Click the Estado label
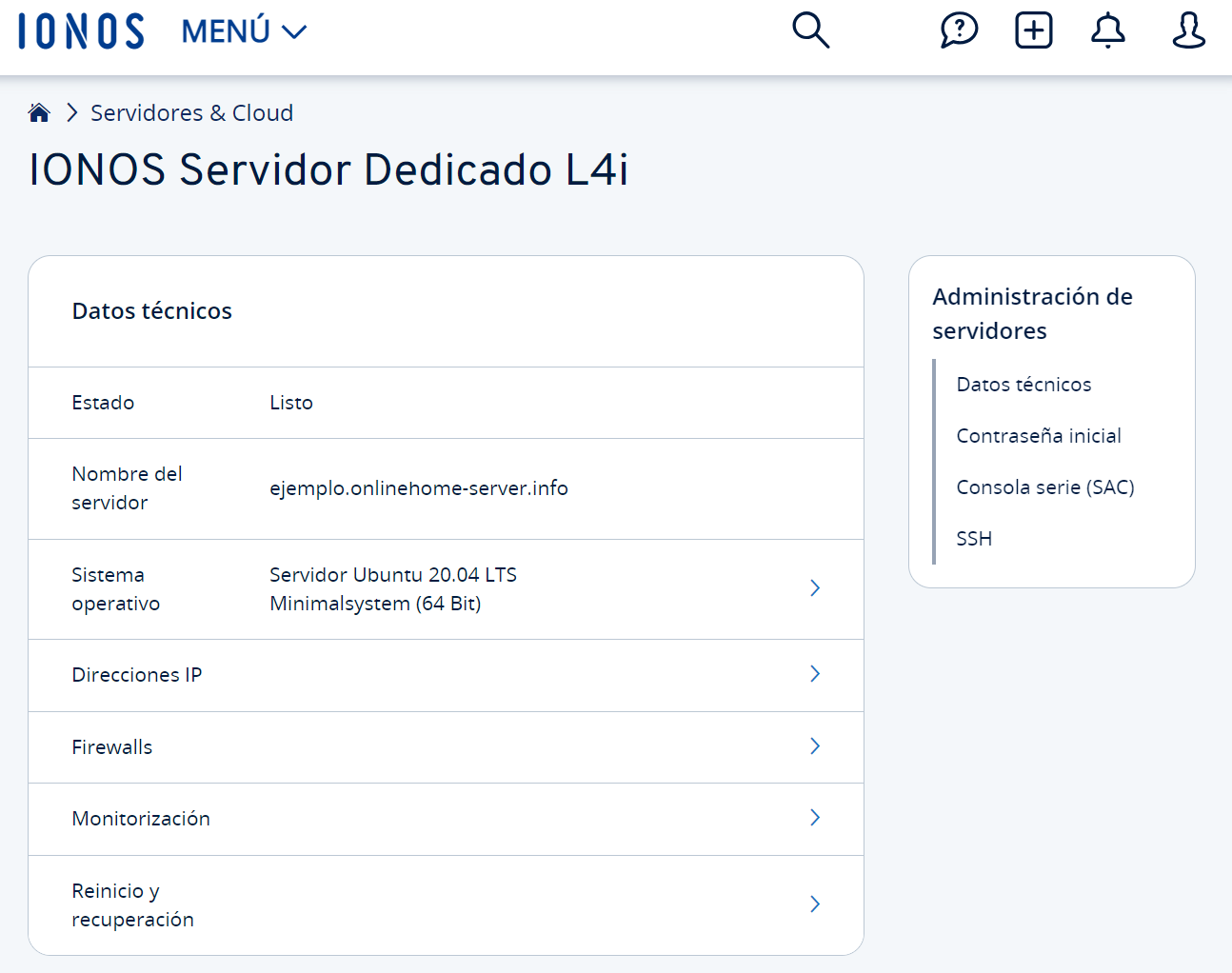Viewport: 1232px width, 973px height. (x=103, y=403)
